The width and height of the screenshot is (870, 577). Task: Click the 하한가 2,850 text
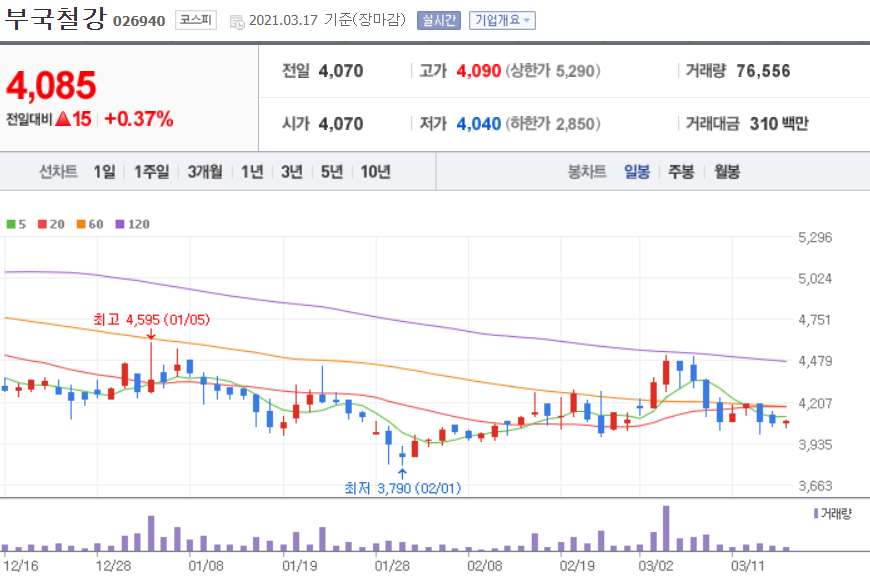coord(553,124)
